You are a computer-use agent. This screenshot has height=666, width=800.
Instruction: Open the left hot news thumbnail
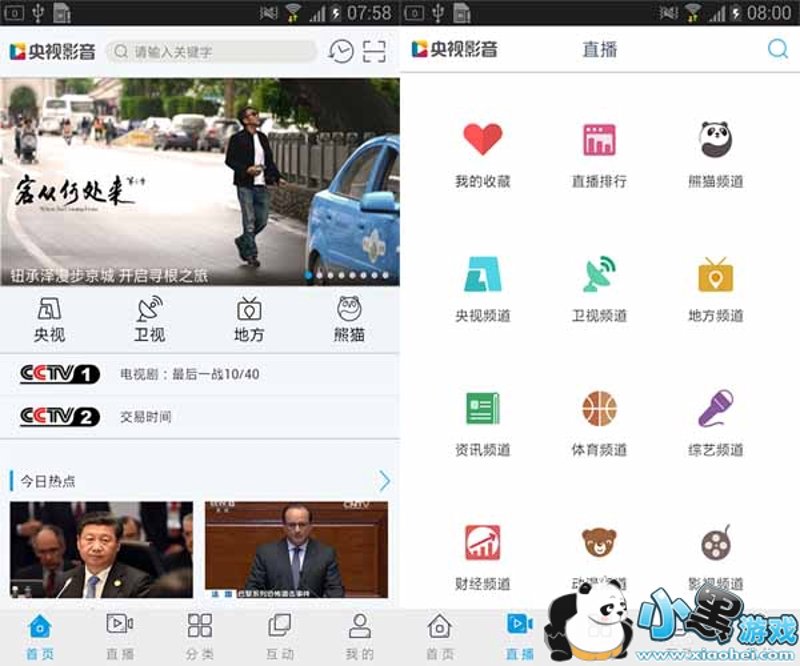click(102, 550)
